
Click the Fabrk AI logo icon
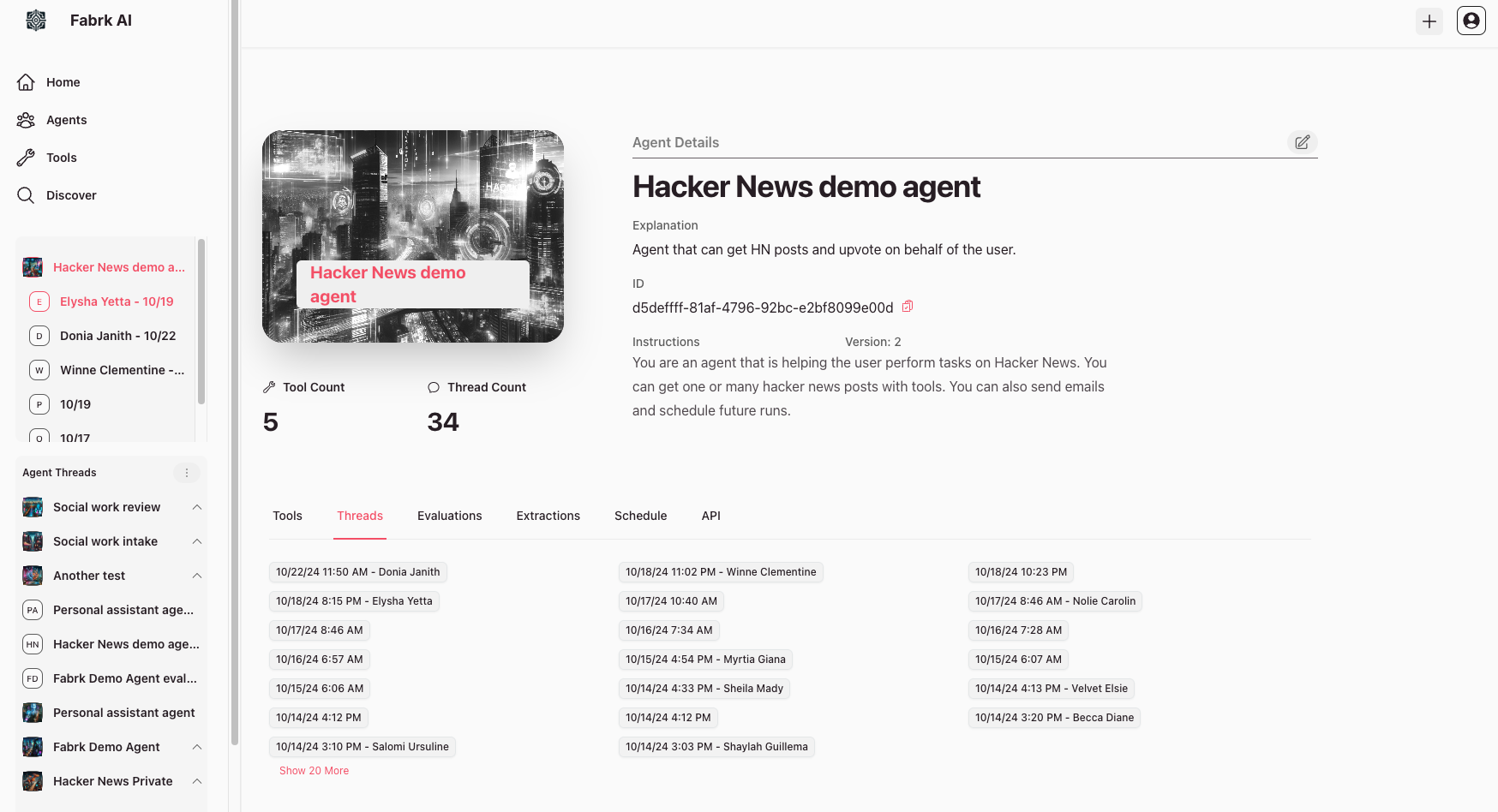[x=36, y=21]
